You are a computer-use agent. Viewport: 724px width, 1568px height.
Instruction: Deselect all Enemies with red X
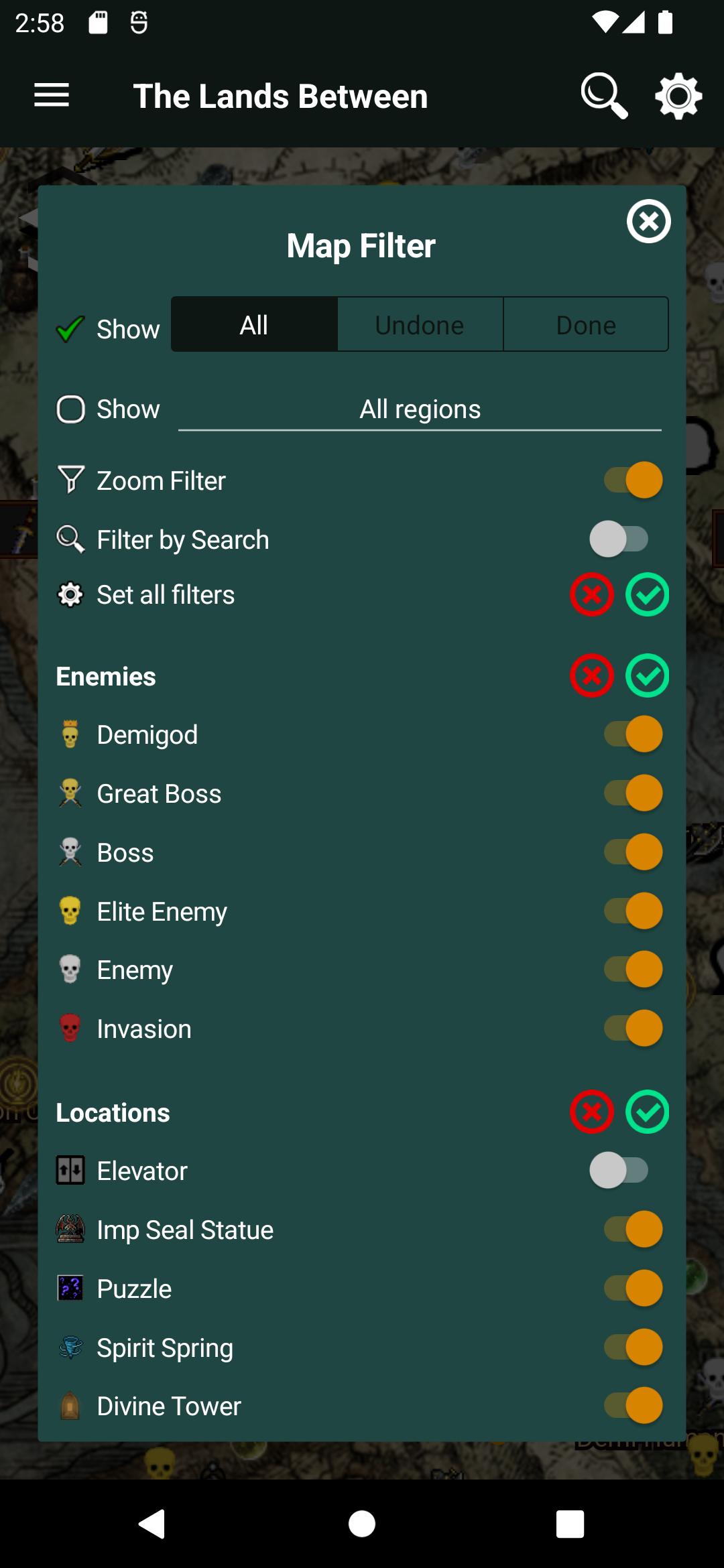click(592, 675)
